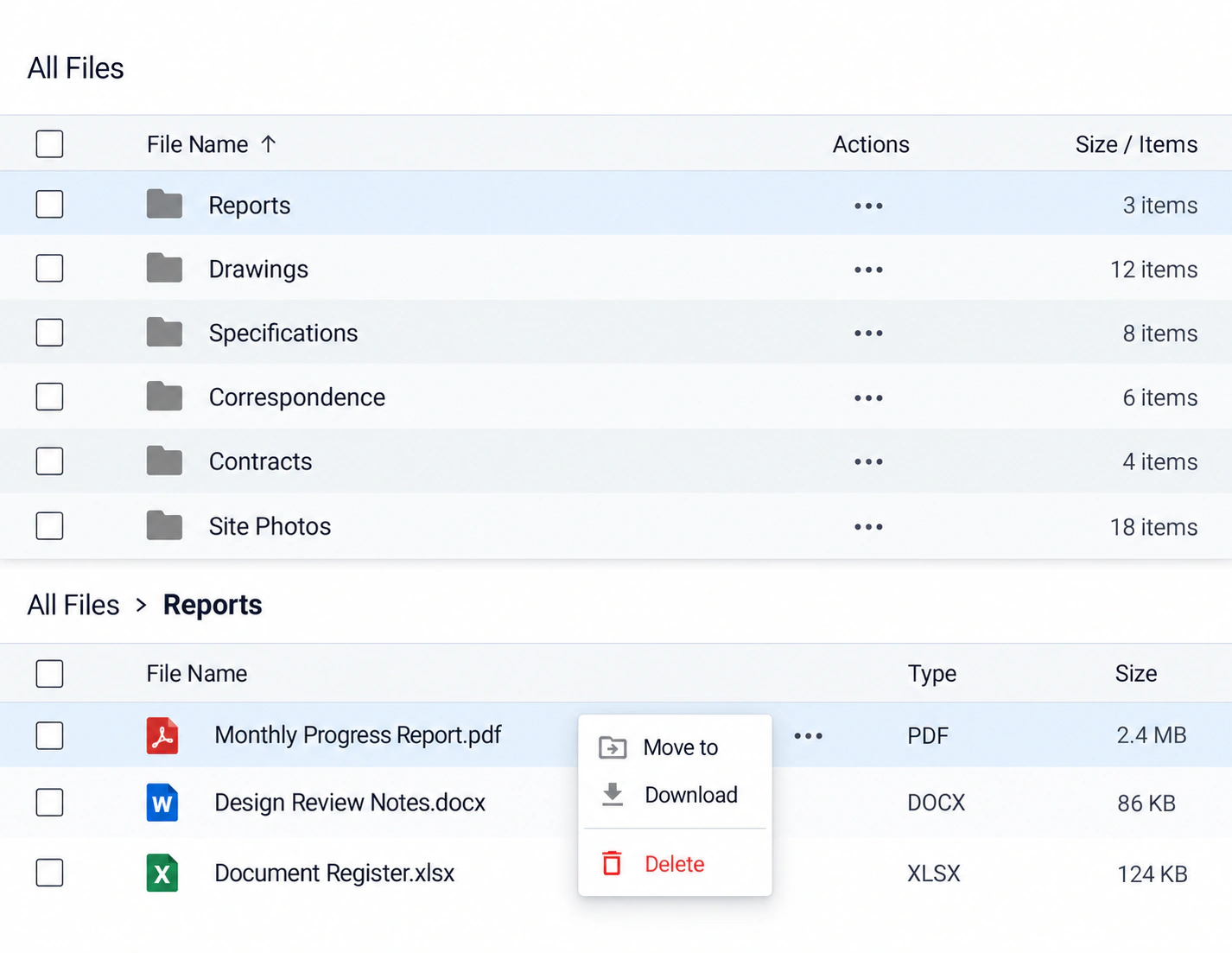1232x953 pixels.
Task: Open the actions ellipsis for Site Photos folder
Action: pos(868,526)
